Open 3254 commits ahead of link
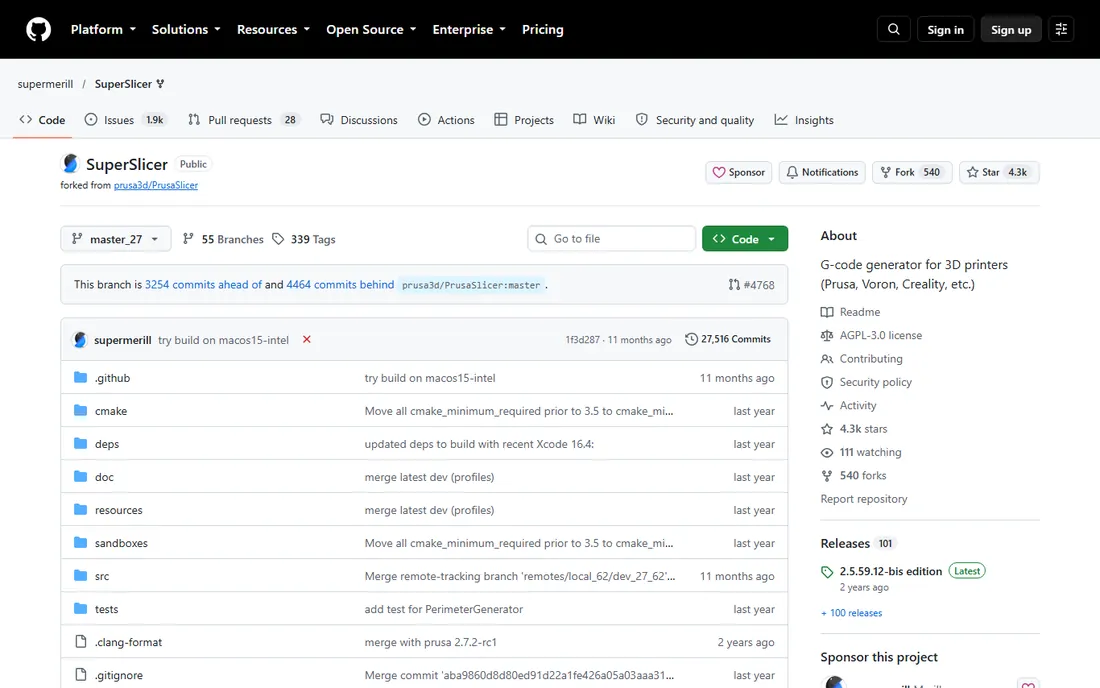The width and height of the screenshot is (1100, 688). tap(203, 284)
